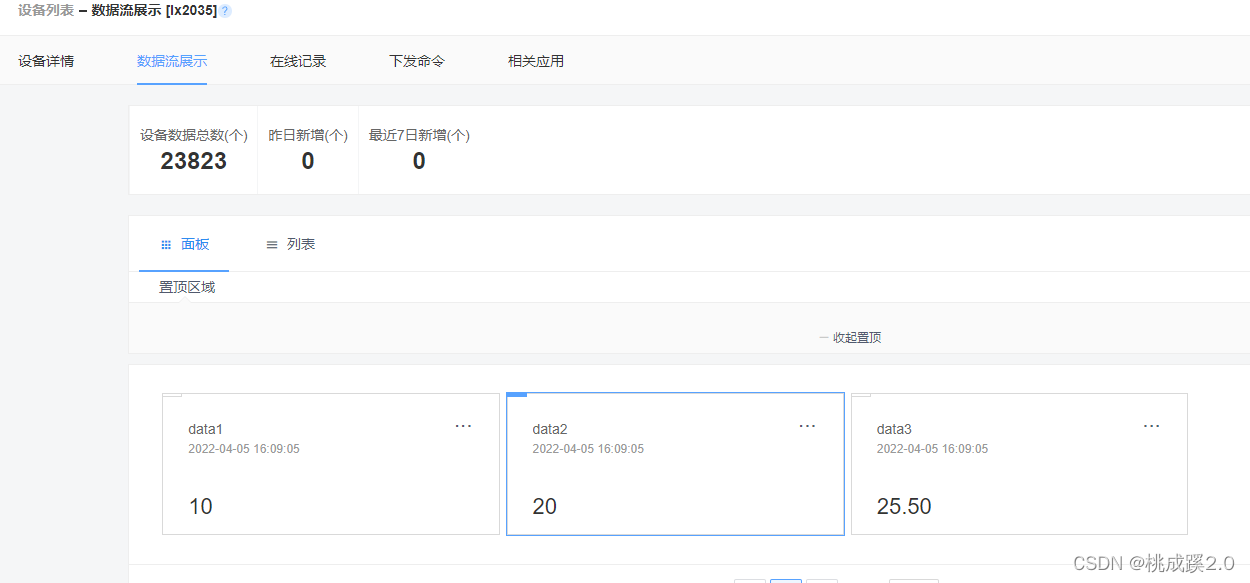Click the question mark help icon after [lx2035]
The image size is (1250, 583).
click(x=225, y=12)
